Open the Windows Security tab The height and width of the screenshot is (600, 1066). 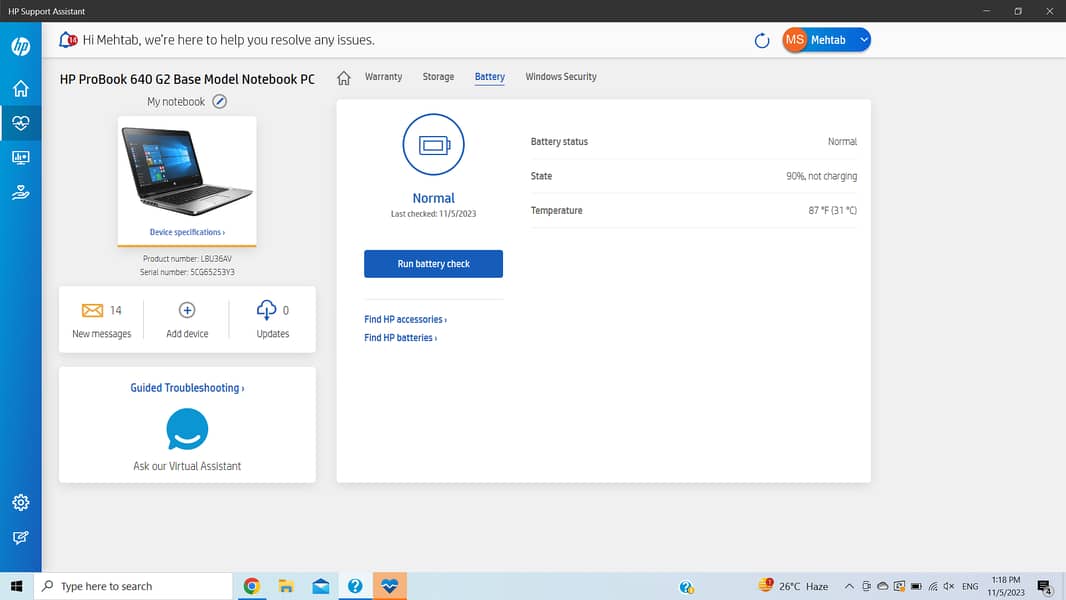561,77
